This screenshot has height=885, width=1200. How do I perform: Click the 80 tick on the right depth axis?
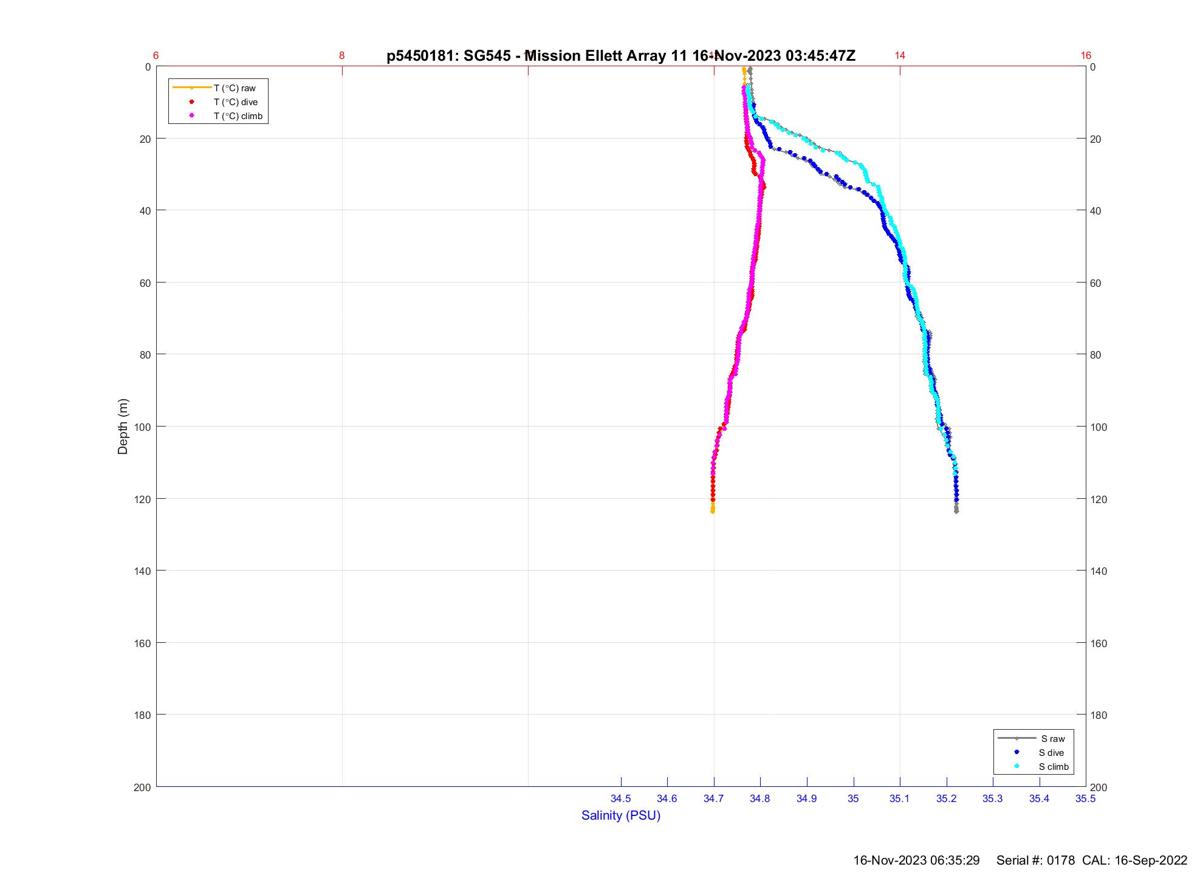pyautogui.click(x=1097, y=355)
